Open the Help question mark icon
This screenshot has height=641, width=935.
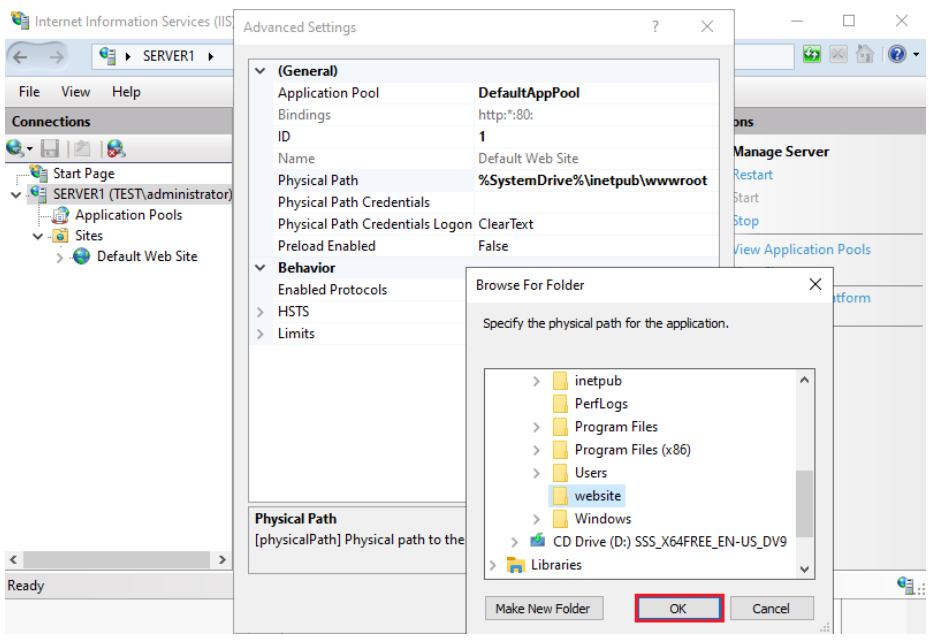(x=895, y=55)
